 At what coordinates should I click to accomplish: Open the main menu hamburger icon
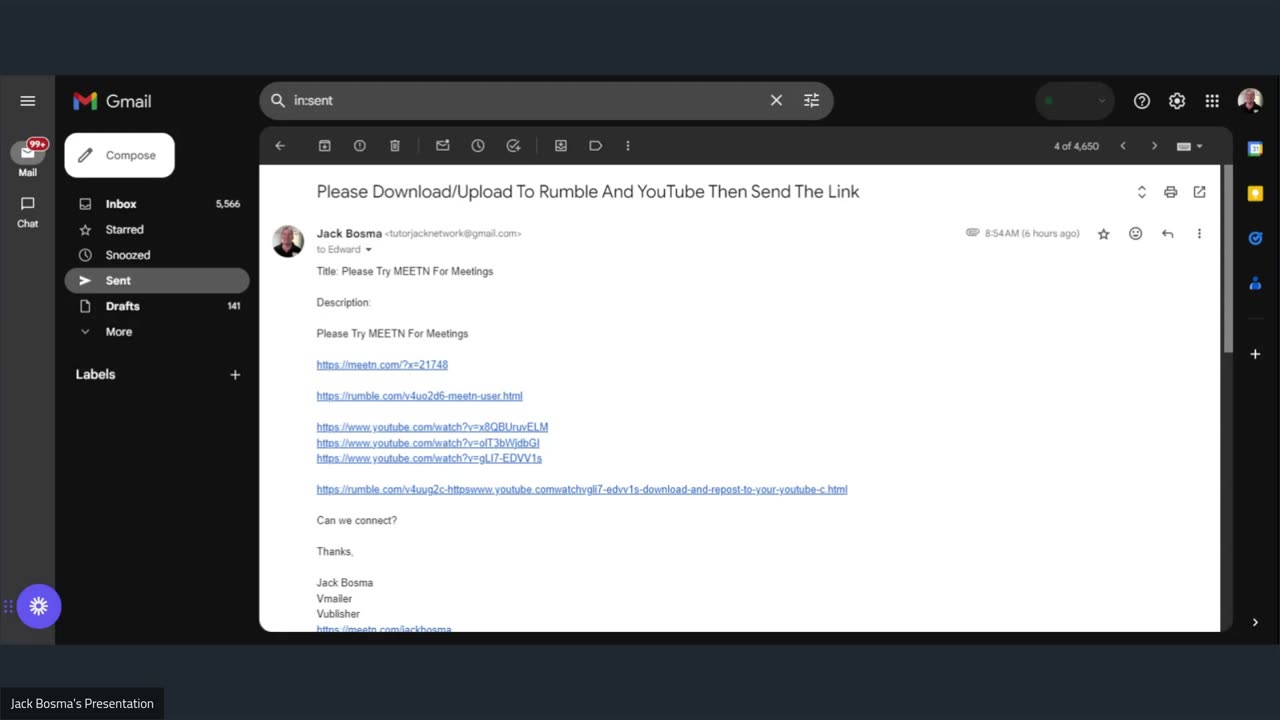coord(28,101)
